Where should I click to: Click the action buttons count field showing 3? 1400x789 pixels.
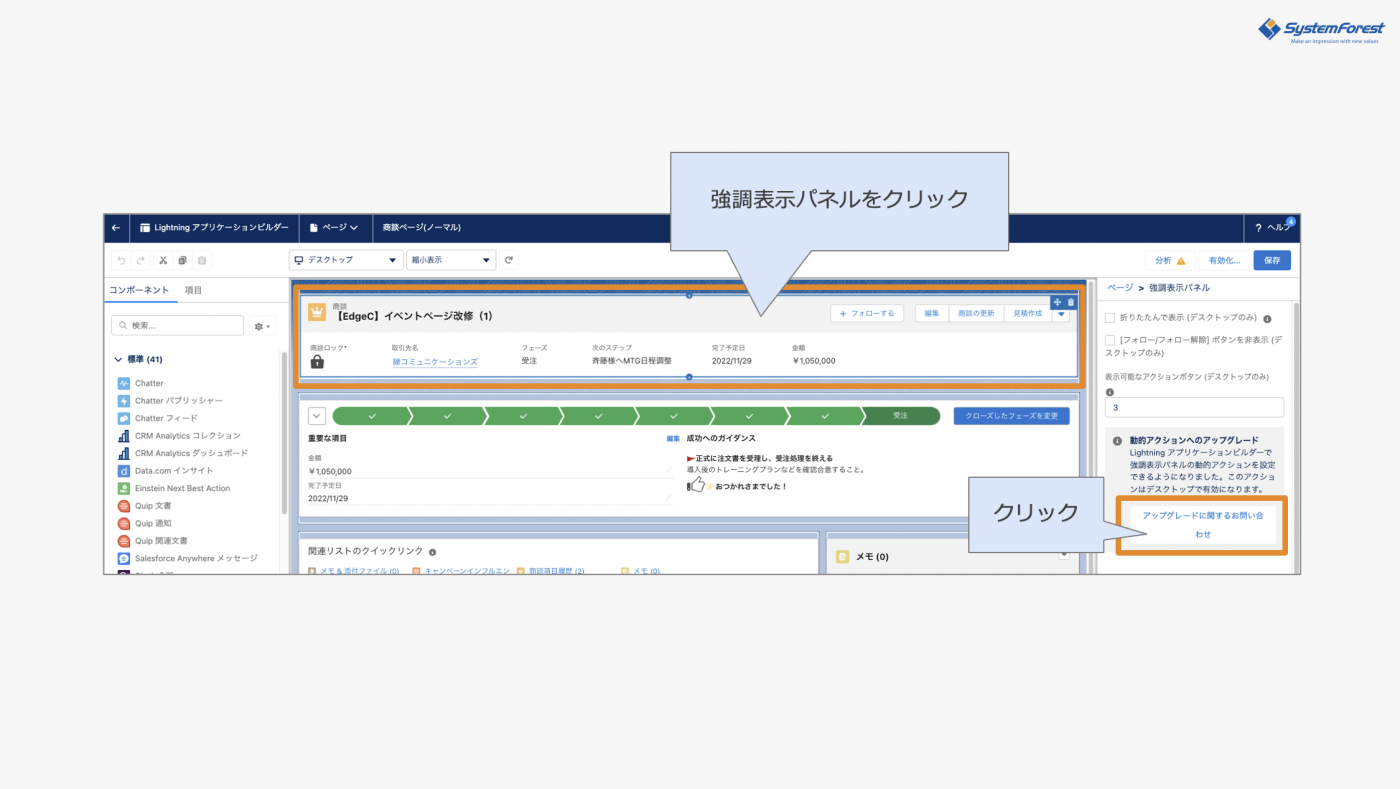pos(1194,407)
